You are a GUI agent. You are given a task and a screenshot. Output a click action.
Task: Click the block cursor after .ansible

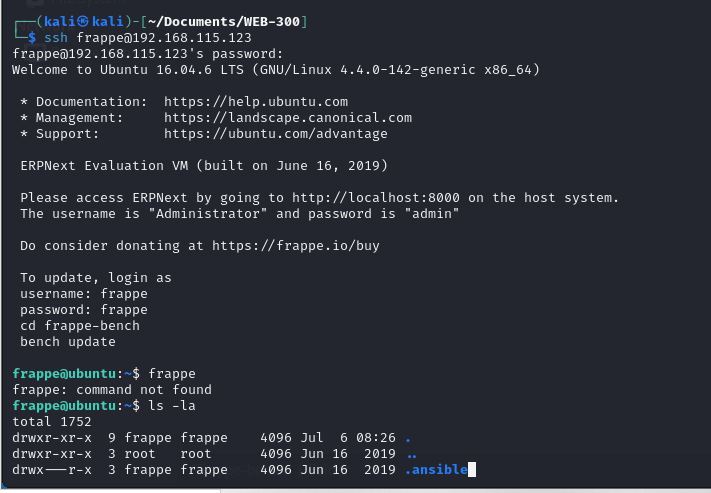[472, 469]
